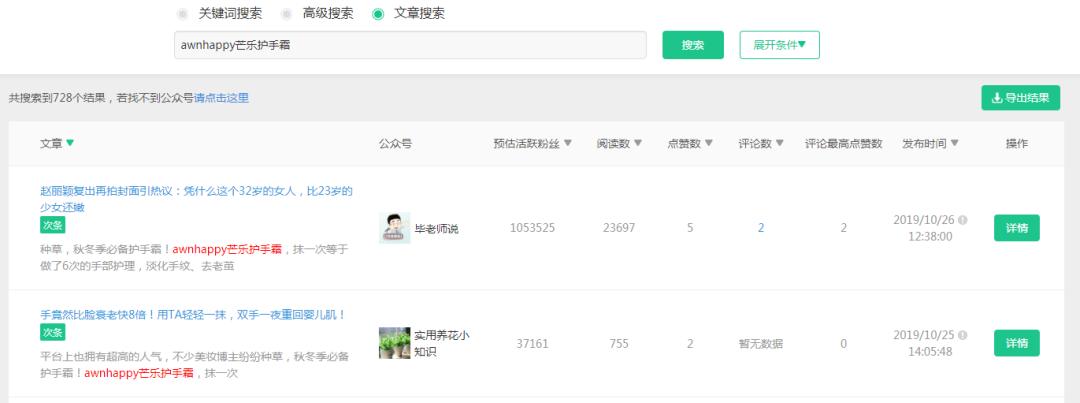Select the 关键词搜索 radio option

coord(183,14)
